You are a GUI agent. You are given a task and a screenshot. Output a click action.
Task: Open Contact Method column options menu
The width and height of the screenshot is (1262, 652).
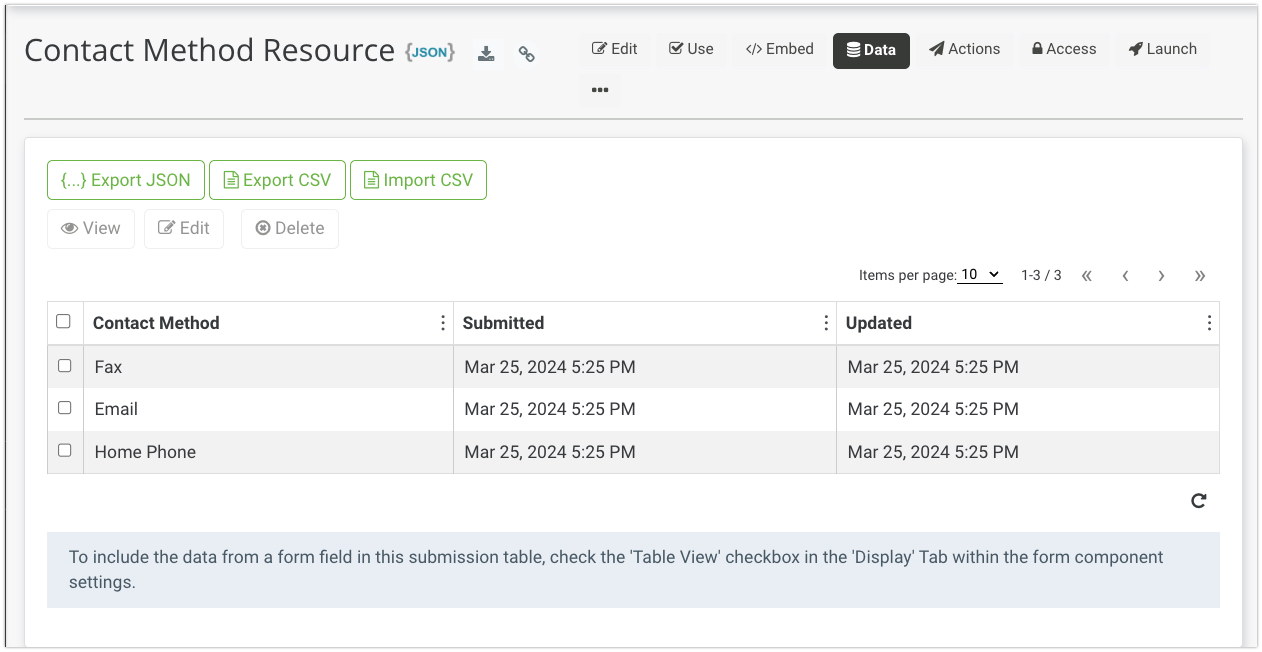coord(443,323)
